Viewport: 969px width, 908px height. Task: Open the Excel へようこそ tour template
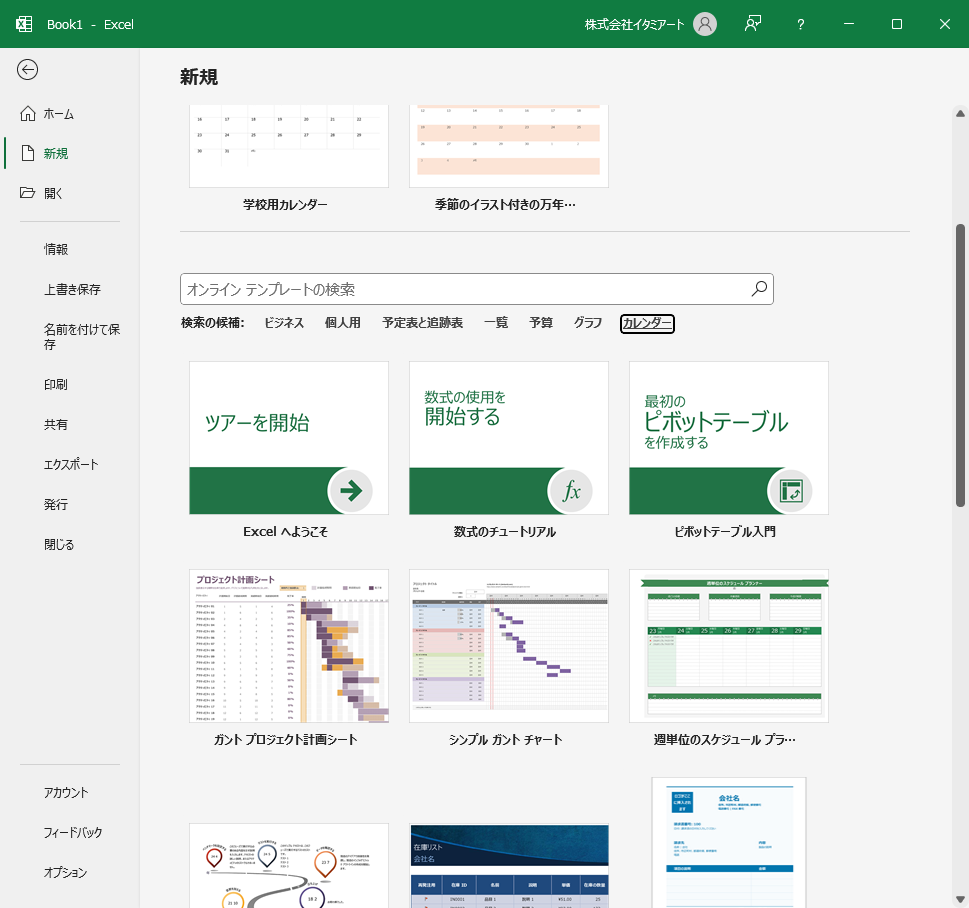point(289,438)
